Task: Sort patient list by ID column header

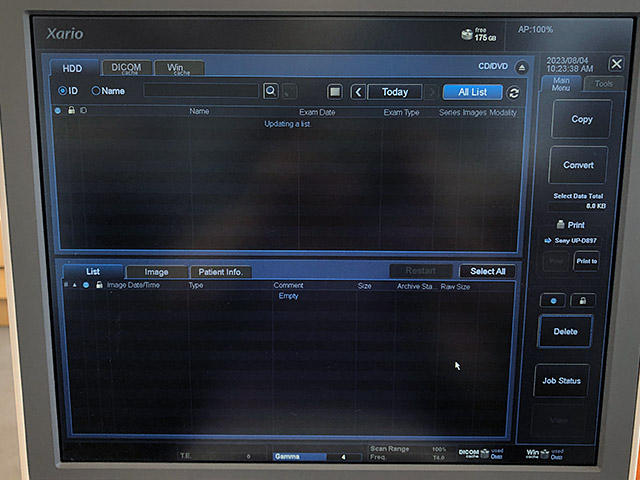Action: pos(83,110)
